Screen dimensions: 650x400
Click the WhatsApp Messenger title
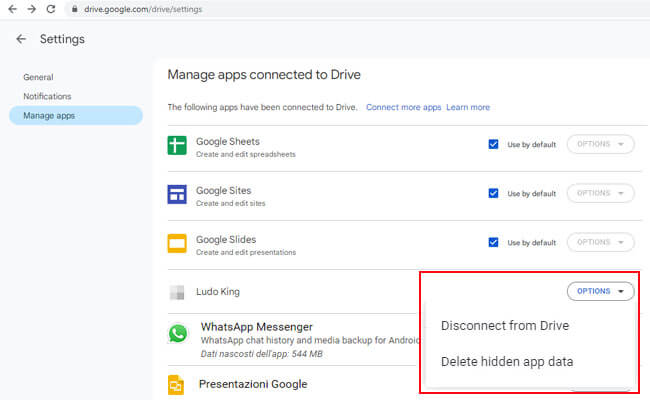point(257,327)
